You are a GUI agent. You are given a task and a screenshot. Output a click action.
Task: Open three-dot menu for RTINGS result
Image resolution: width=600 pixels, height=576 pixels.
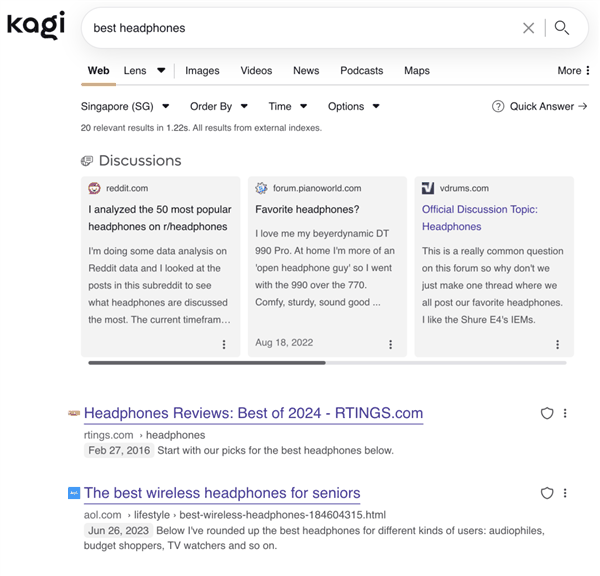[565, 413]
